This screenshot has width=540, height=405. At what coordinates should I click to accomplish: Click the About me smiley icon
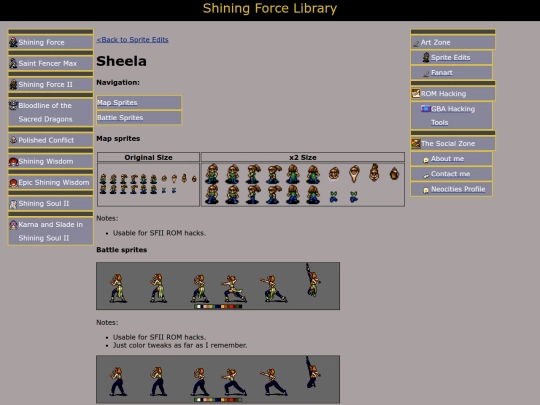[426, 159]
